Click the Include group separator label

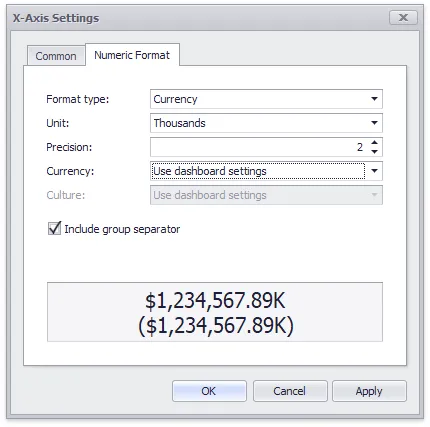(122, 229)
